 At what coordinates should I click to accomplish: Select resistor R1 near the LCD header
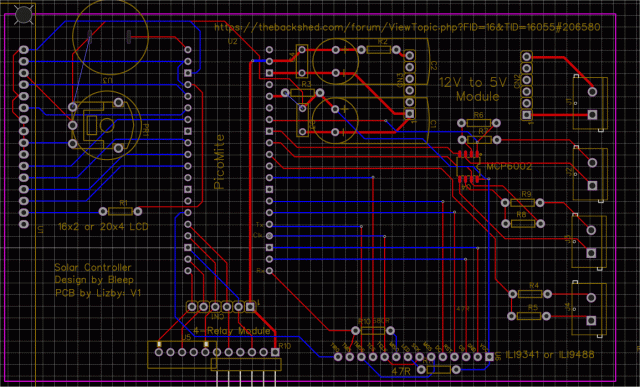click(x=120, y=211)
